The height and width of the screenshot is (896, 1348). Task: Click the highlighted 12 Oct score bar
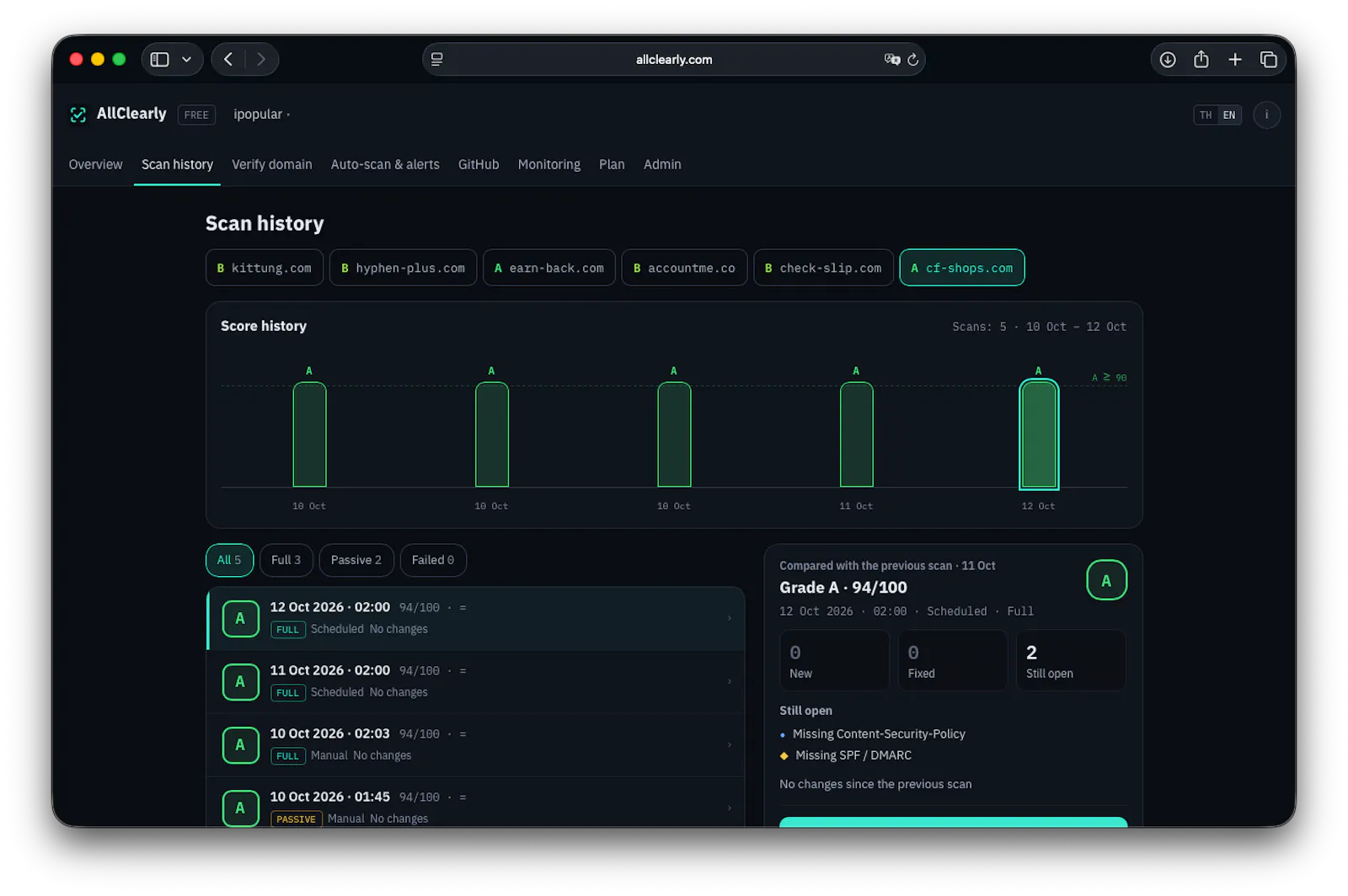[1039, 435]
